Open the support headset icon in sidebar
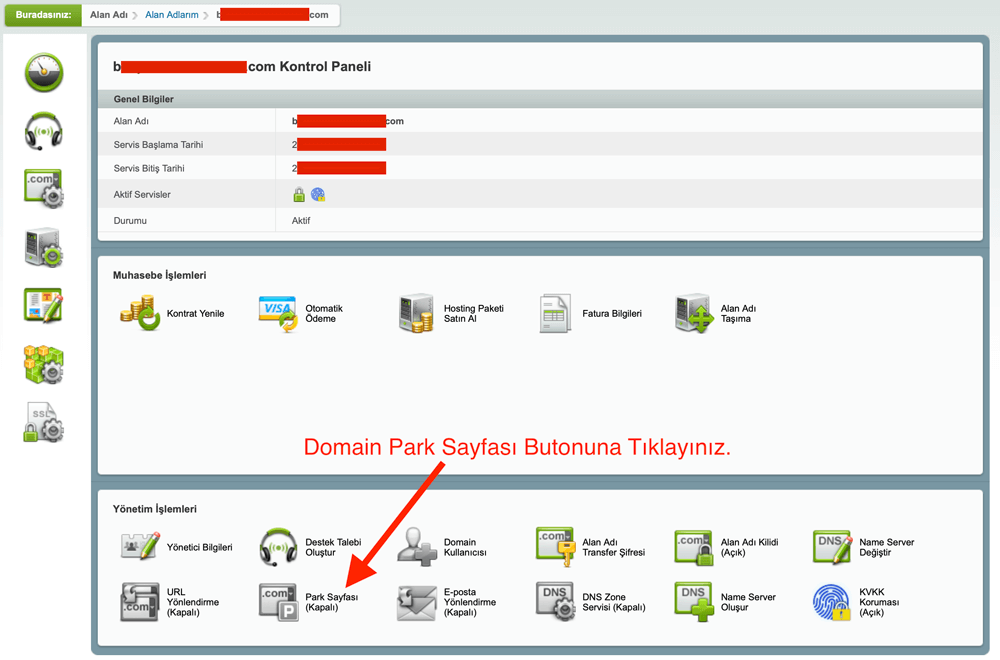This screenshot has width=1000, height=660. pyautogui.click(x=44, y=131)
